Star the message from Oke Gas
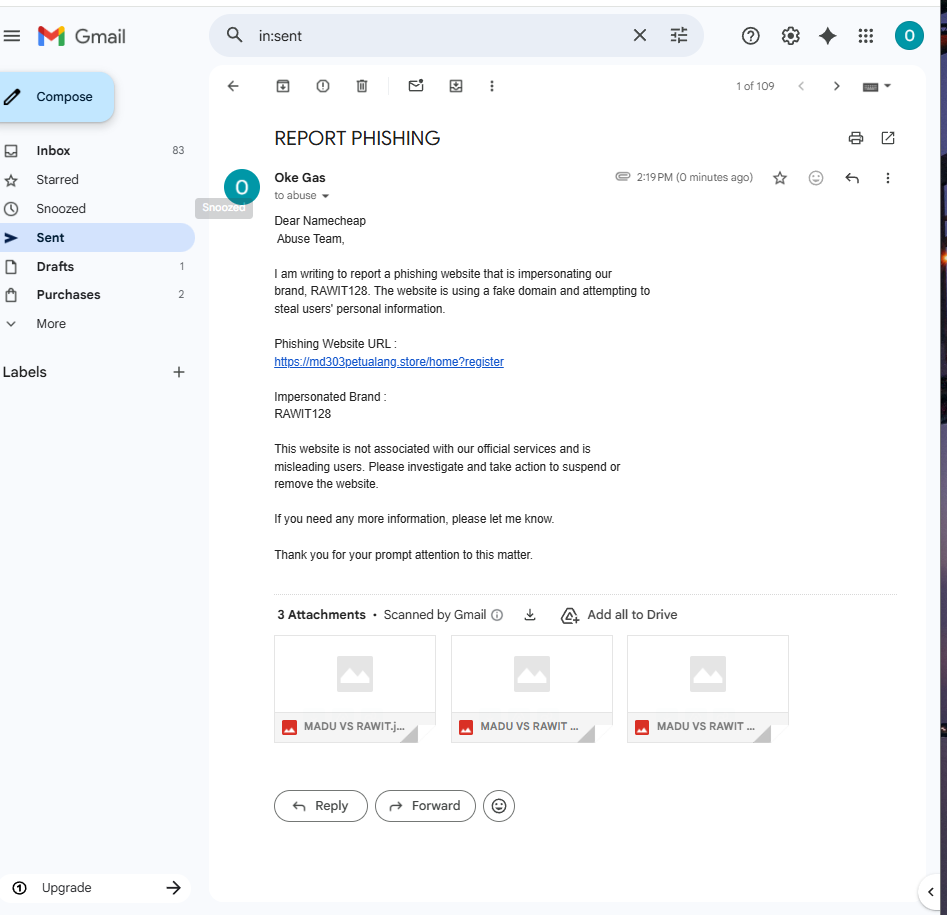The width and height of the screenshot is (947, 915). click(780, 178)
